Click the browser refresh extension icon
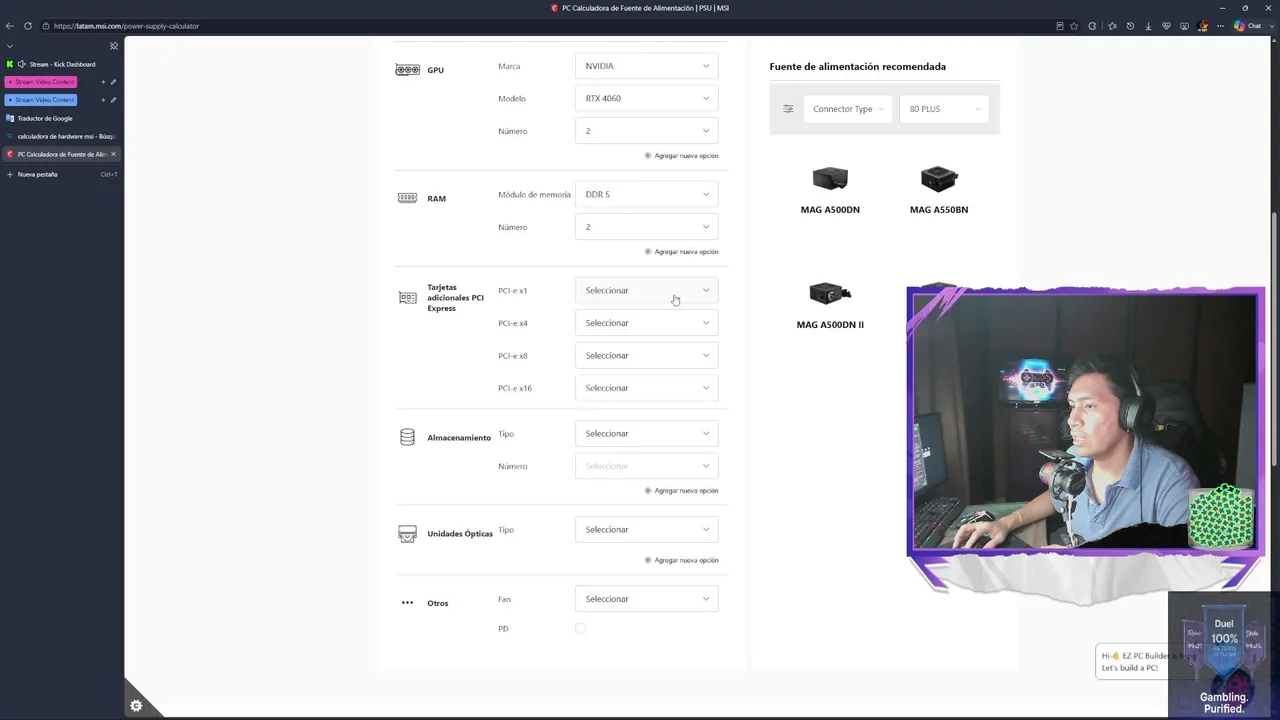This screenshot has height=720, width=1280. (x=1092, y=26)
